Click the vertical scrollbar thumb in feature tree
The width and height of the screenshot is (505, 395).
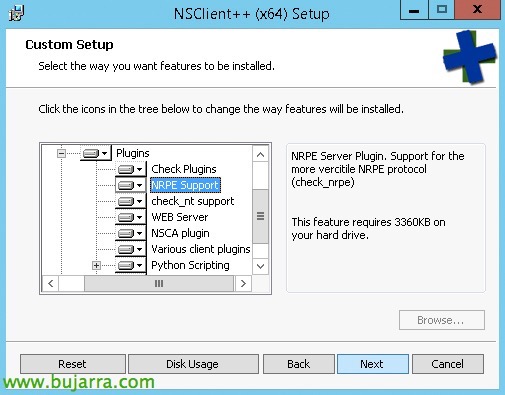point(261,216)
